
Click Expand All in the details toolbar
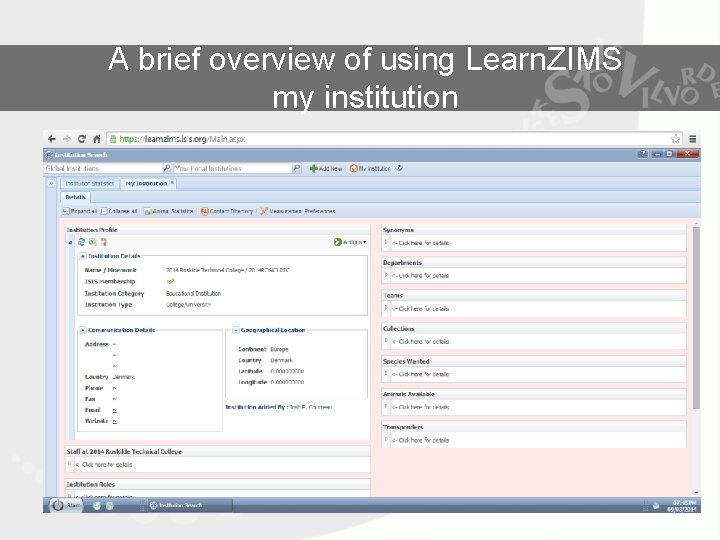(80, 211)
